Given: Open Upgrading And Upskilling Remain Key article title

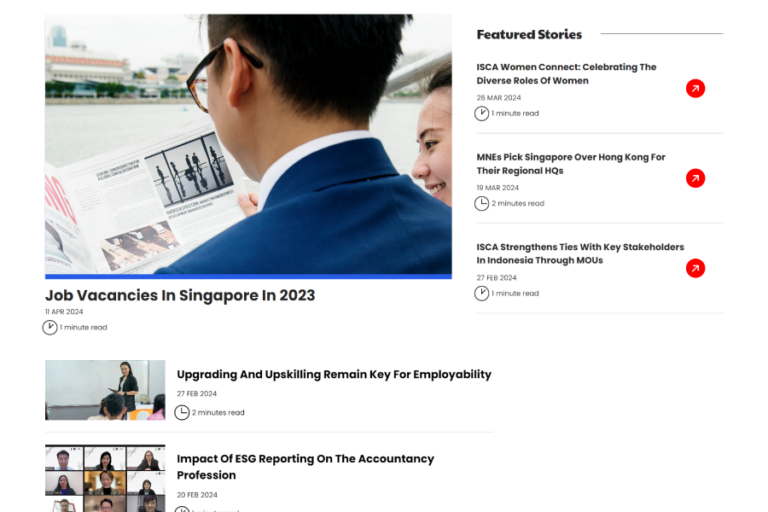Looking at the screenshot, I should pyautogui.click(x=334, y=375).
